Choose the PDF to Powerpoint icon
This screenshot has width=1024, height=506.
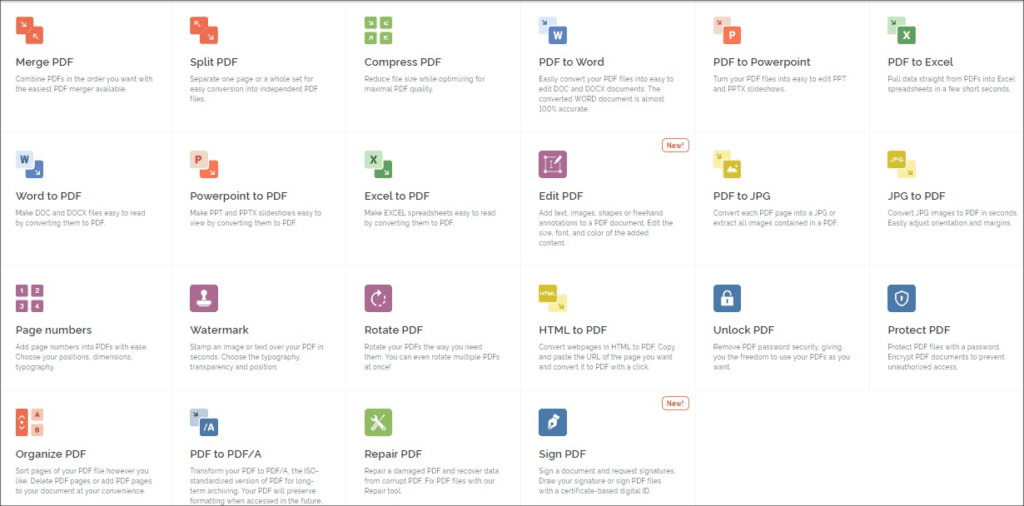pyautogui.click(x=727, y=30)
